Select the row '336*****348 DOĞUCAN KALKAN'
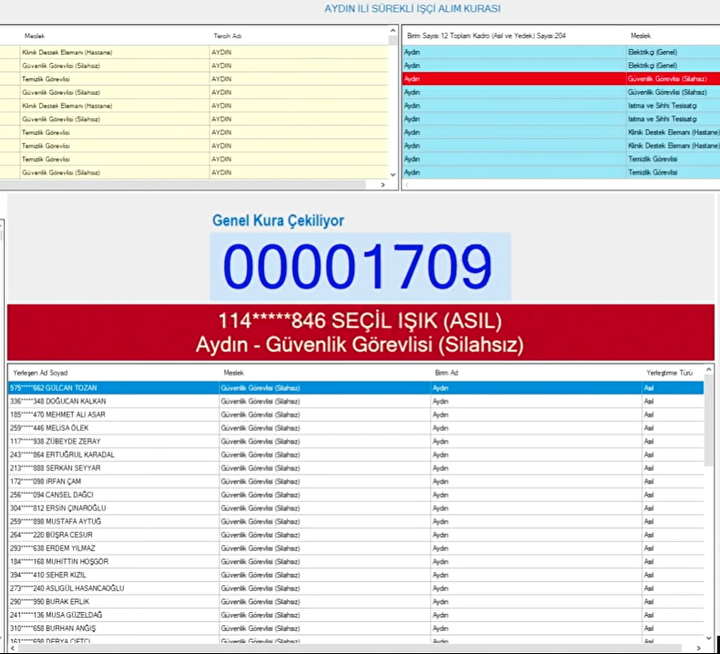720x654 pixels. pyautogui.click(x=356, y=401)
